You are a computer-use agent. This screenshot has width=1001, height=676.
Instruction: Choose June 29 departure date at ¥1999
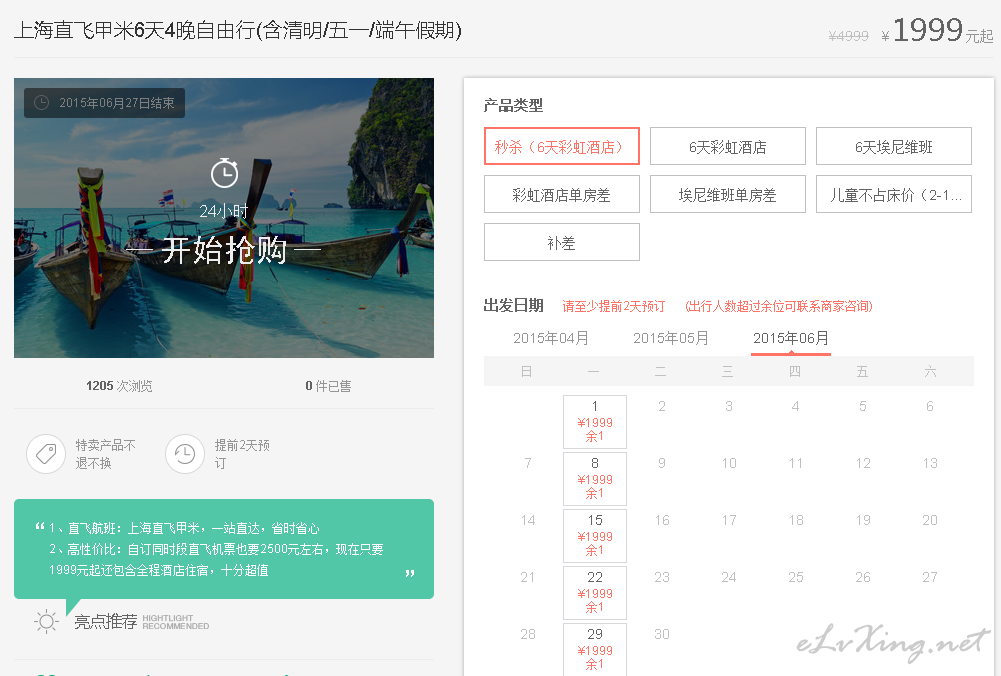pos(595,649)
